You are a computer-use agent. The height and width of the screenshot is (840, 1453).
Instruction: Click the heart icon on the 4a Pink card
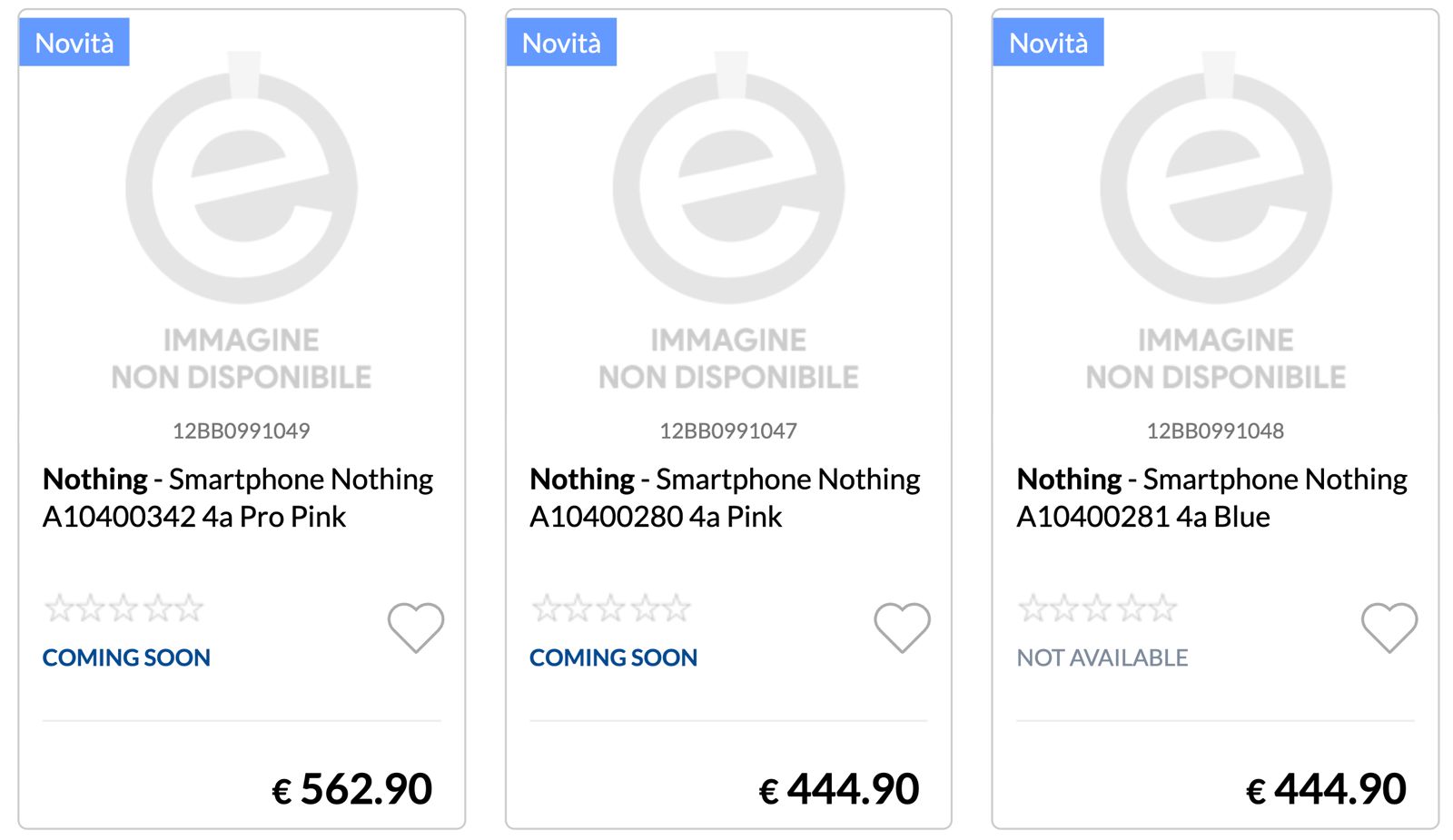[x=903, y=627]
